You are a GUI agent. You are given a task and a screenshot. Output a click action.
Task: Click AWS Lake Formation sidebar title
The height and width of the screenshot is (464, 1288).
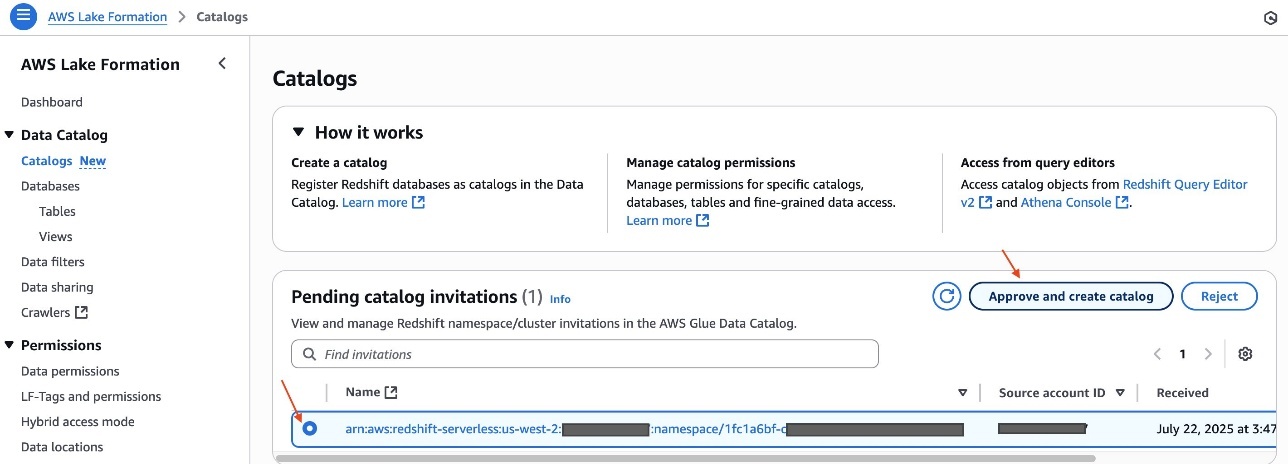[x=100, y=64]
